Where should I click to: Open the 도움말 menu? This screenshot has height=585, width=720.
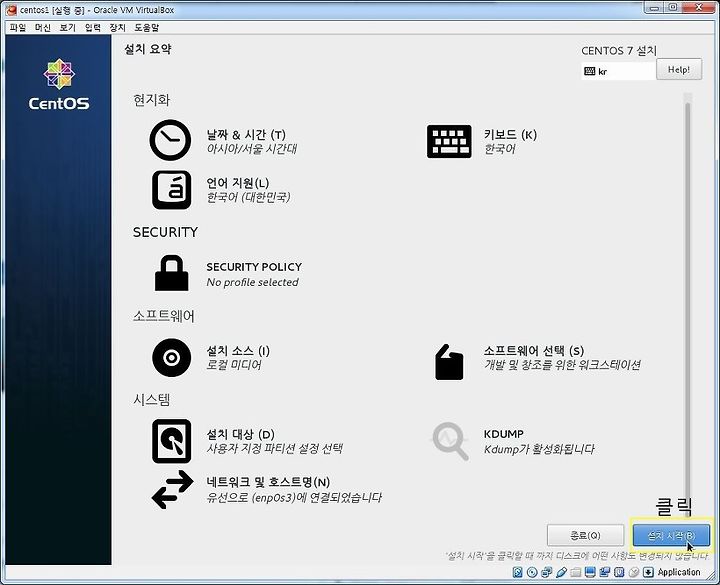[x=146, y=28]
